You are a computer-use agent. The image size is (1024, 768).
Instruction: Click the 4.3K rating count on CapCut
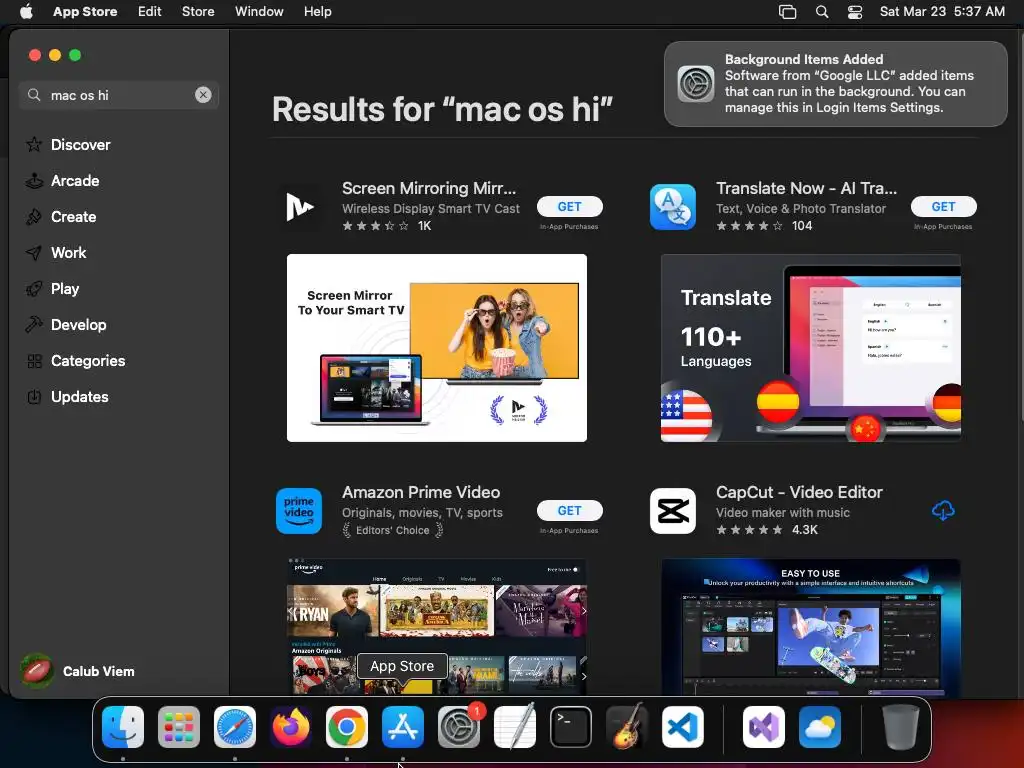tap(805, 530)
